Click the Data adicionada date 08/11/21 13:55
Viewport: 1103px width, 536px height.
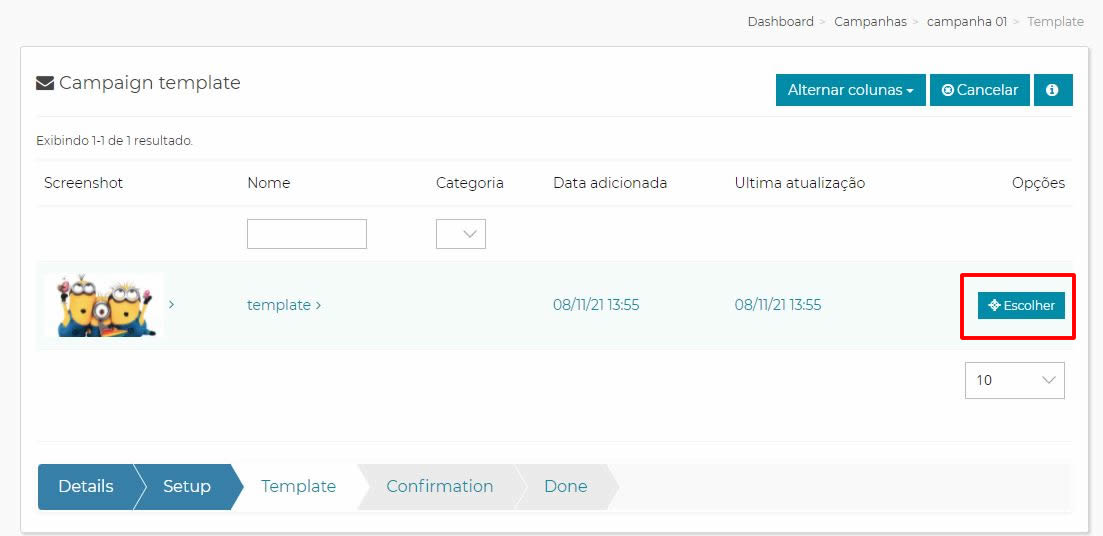(x=596, y=305)
